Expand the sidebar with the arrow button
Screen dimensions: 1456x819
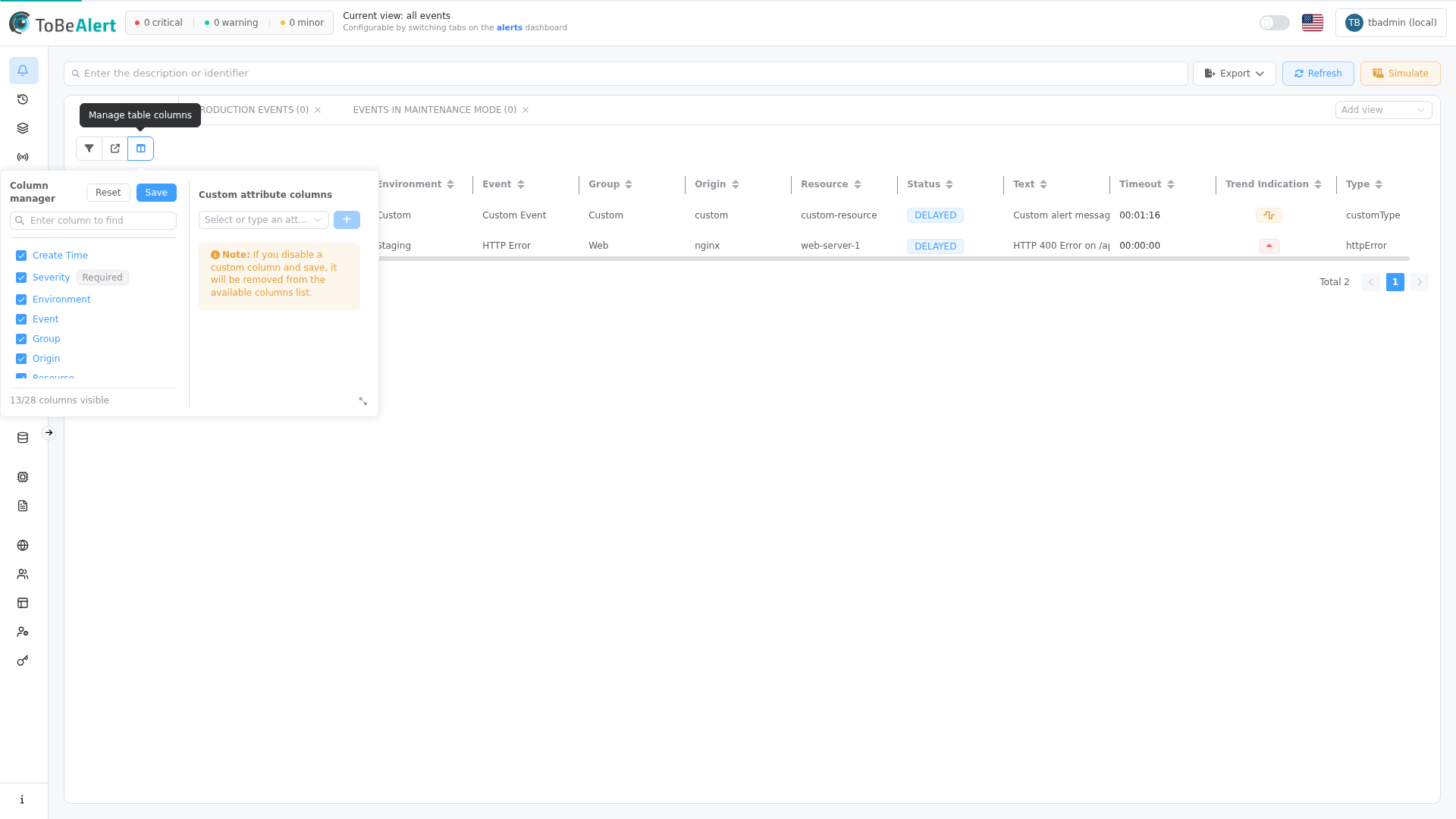(49, 433)
